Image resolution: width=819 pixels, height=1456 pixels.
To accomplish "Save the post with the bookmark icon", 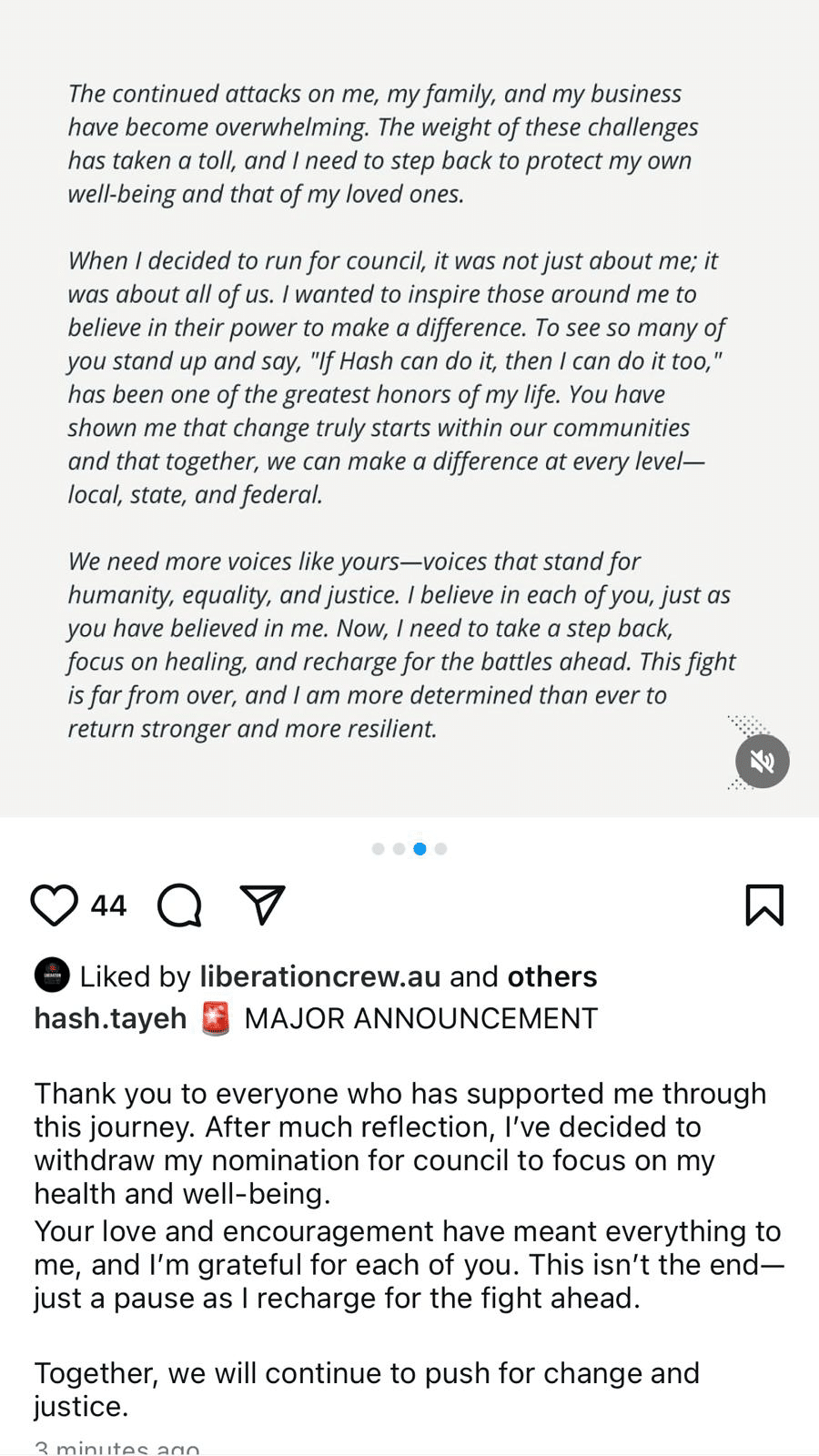I will 763,905.
